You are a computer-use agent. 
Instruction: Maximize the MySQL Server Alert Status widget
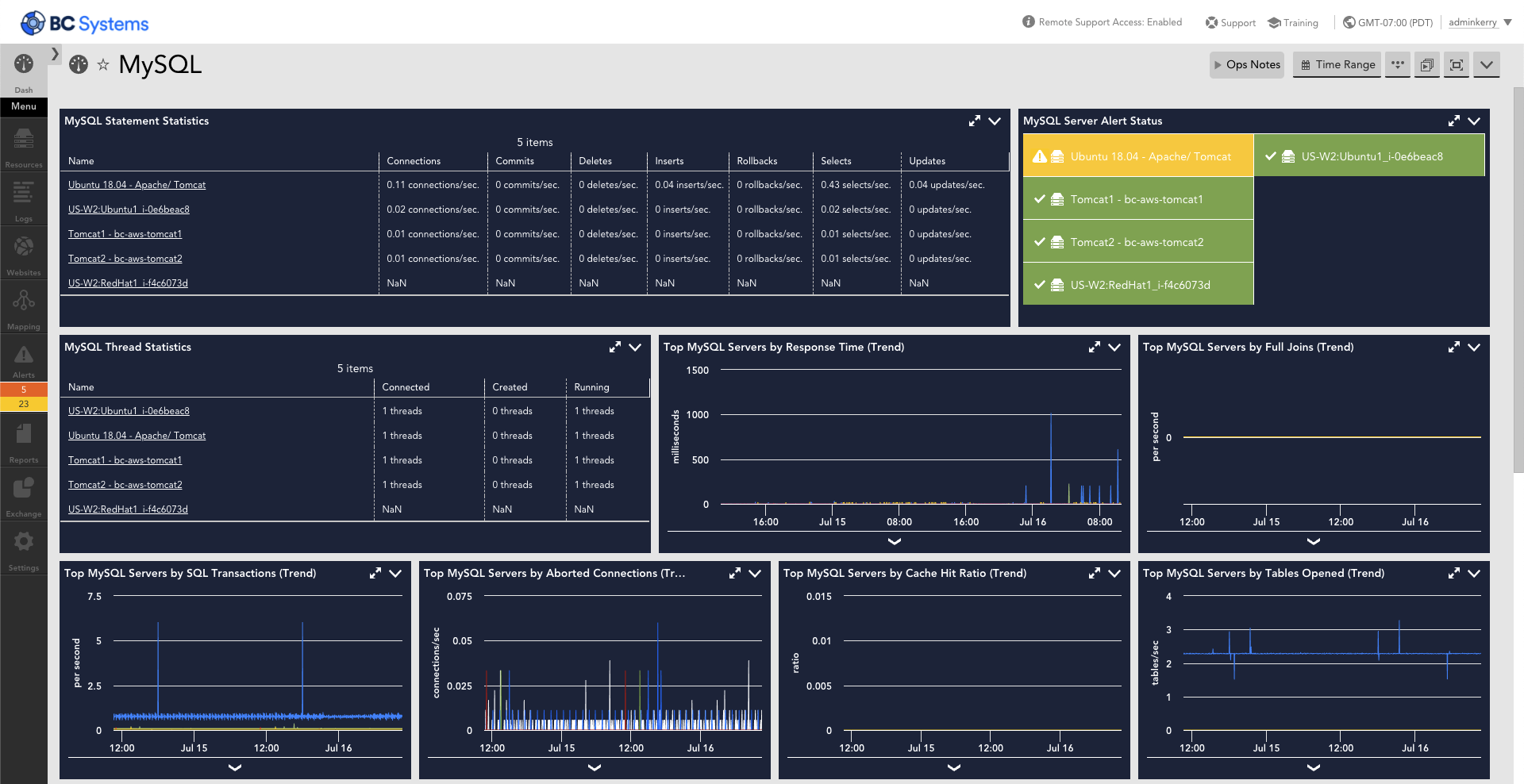[1454, 121]
